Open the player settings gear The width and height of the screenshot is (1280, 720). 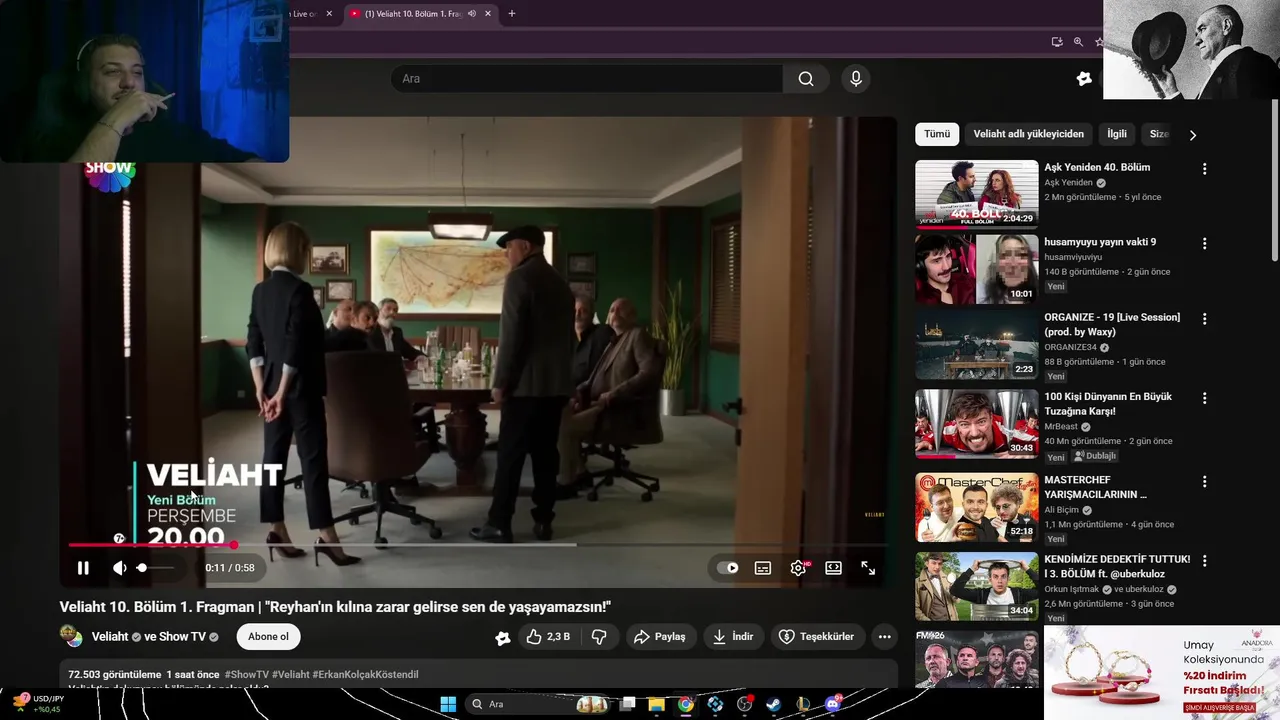pyautogui.click(x=798, y=568)
